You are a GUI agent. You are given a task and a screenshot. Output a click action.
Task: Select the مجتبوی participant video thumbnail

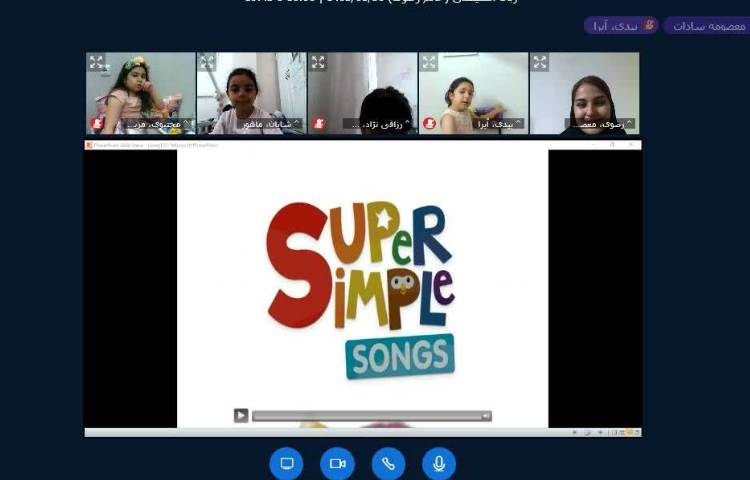click(141, 93)
